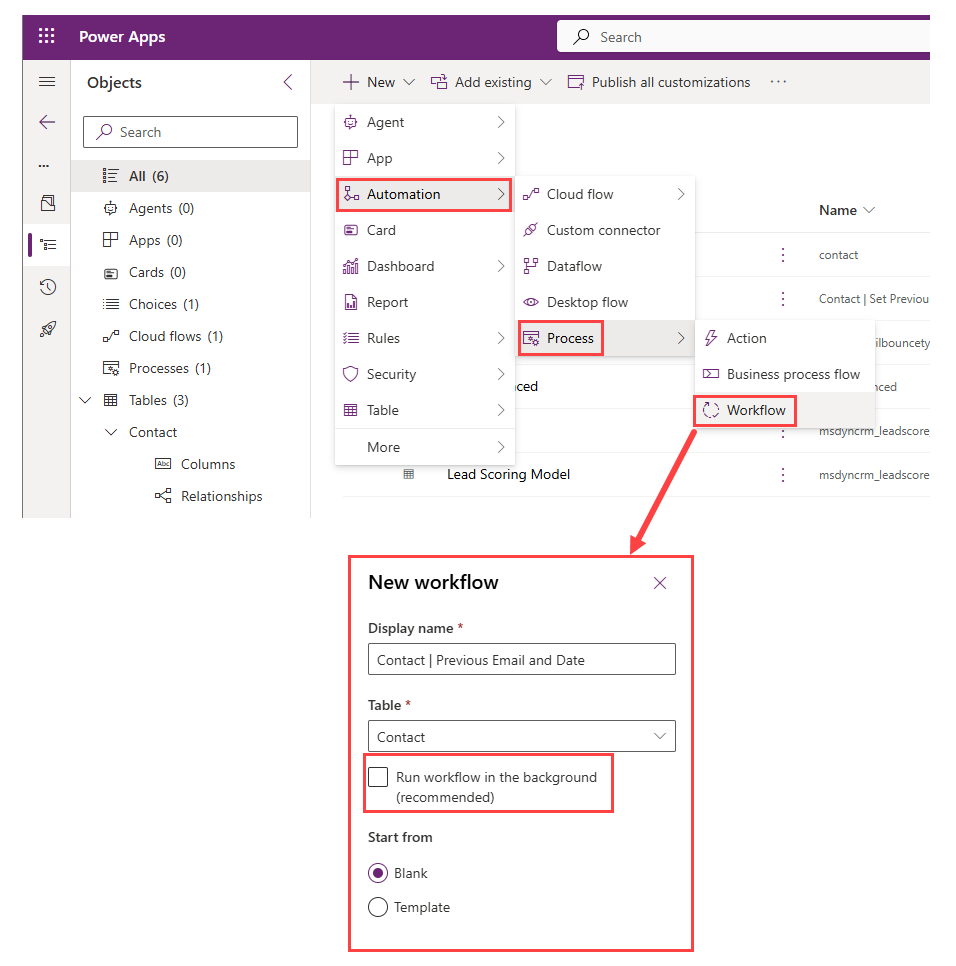Select Cloud flows (1) in Objects list
Viewport: 956px width, 966px height.
(x=191, y=336)
